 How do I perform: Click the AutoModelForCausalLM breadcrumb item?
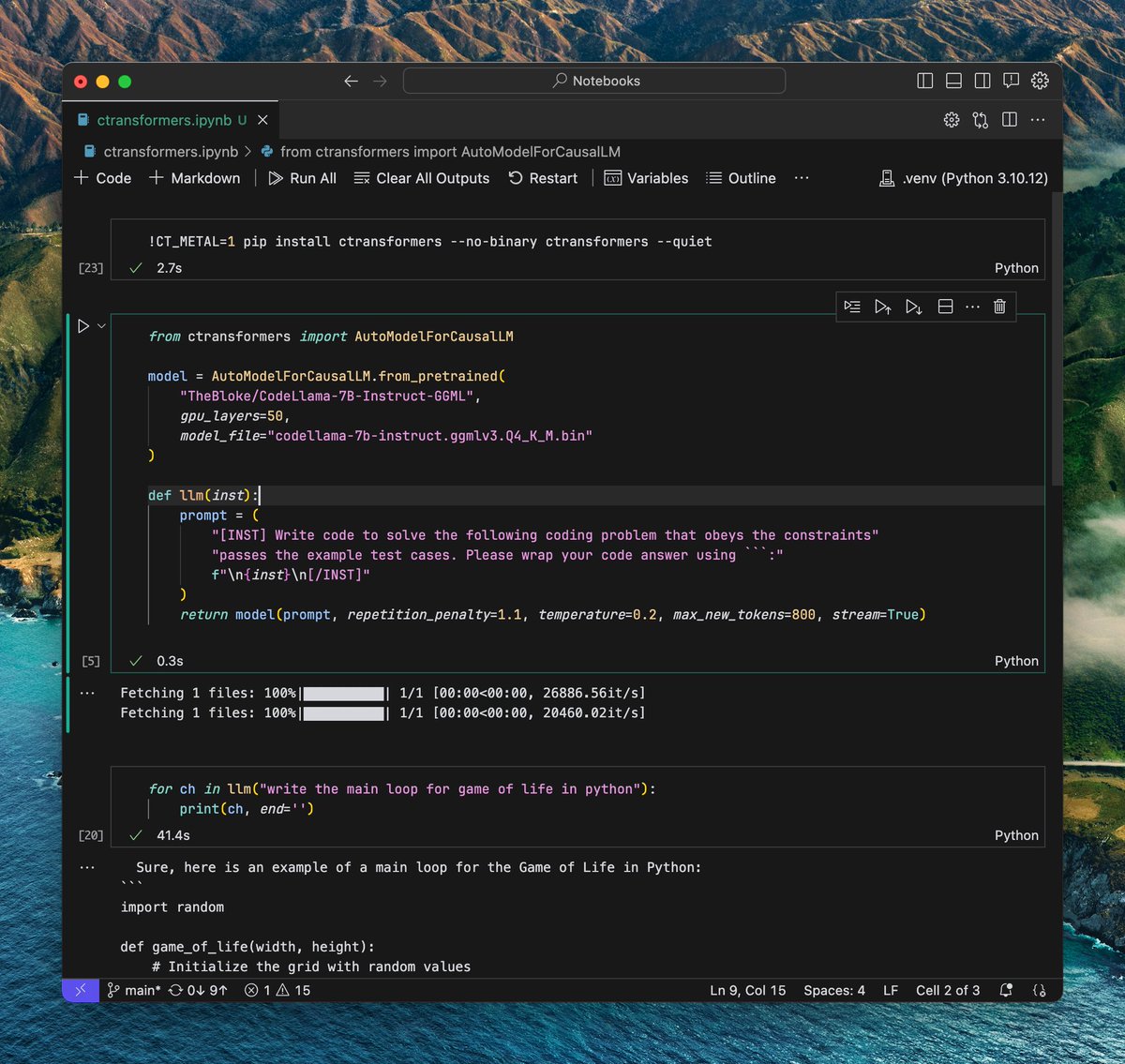click(x=441, y=152)
